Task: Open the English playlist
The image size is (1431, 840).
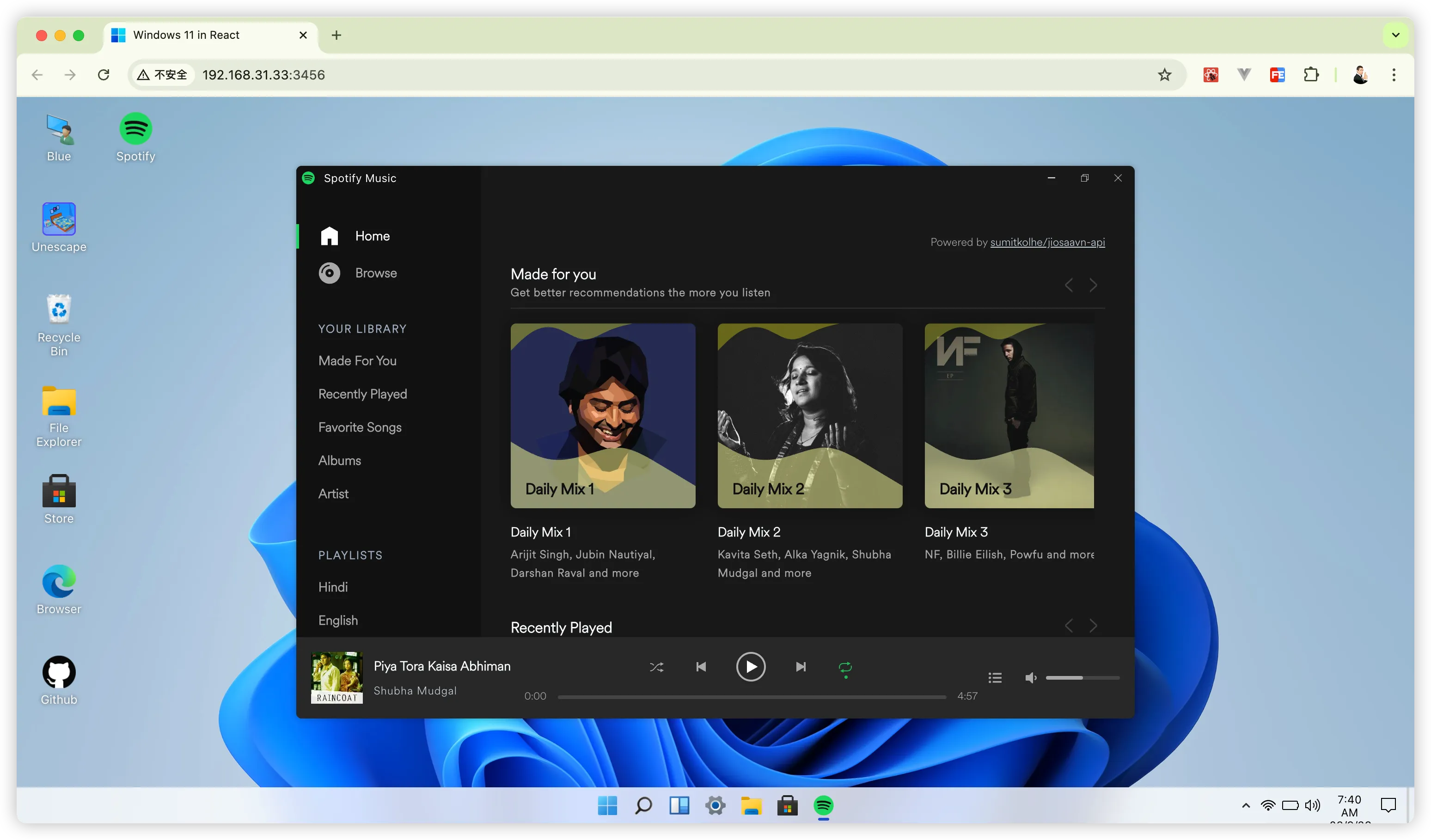Action: click(338, 621)
